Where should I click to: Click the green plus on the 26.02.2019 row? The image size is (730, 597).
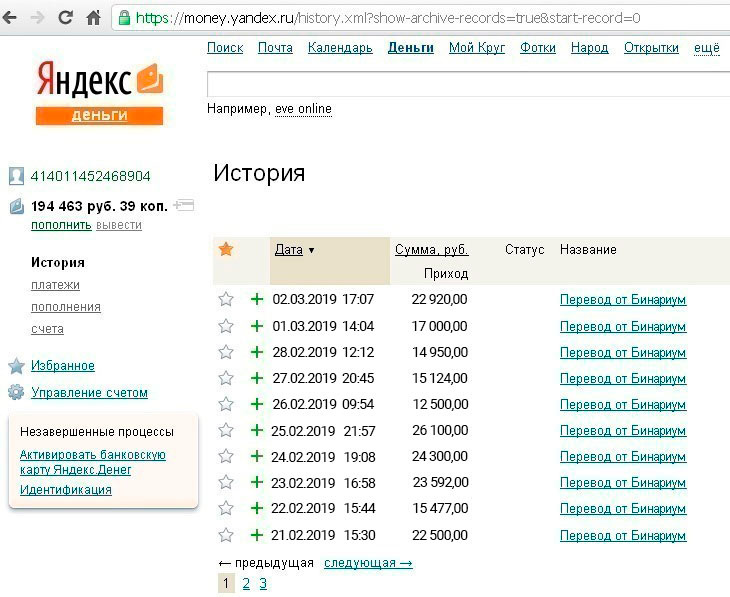point(257,404)
